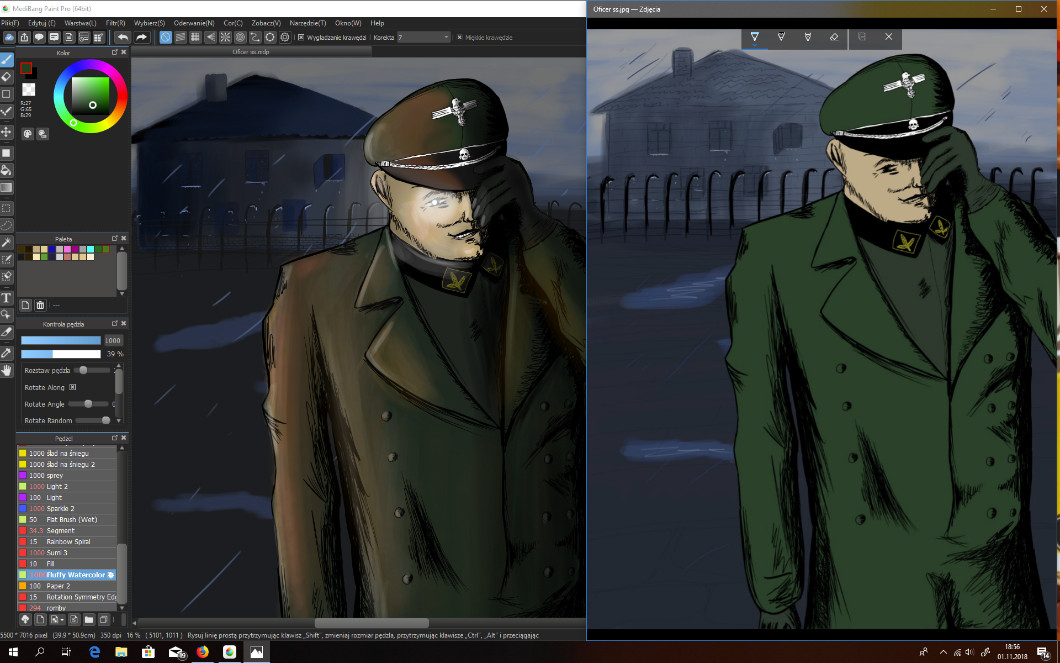Pick the Bucket fill tool
Viewport: 1060px width, 663px height.
pos(7,171)
